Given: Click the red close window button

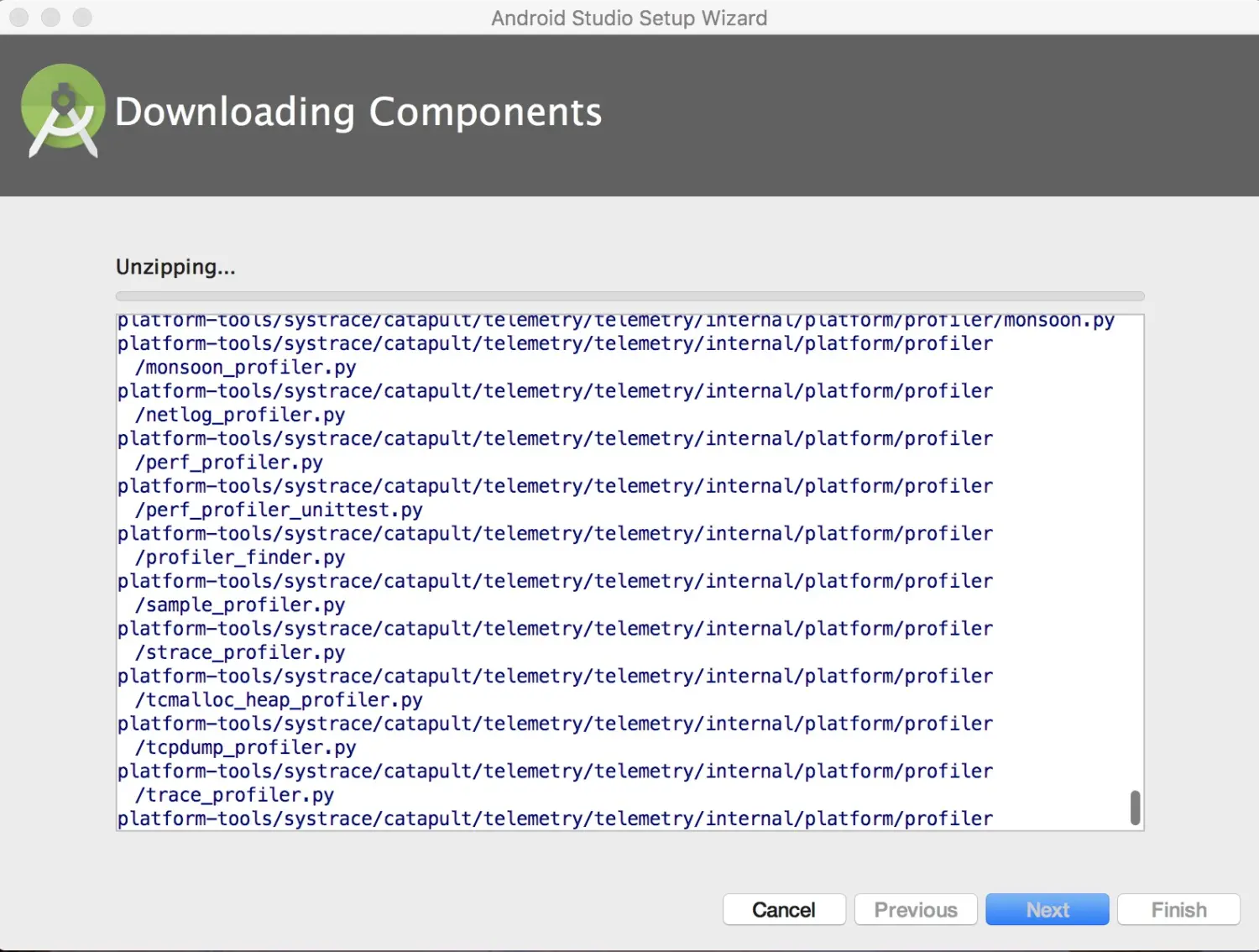Looking at the screenshot, I should point(18,17).
